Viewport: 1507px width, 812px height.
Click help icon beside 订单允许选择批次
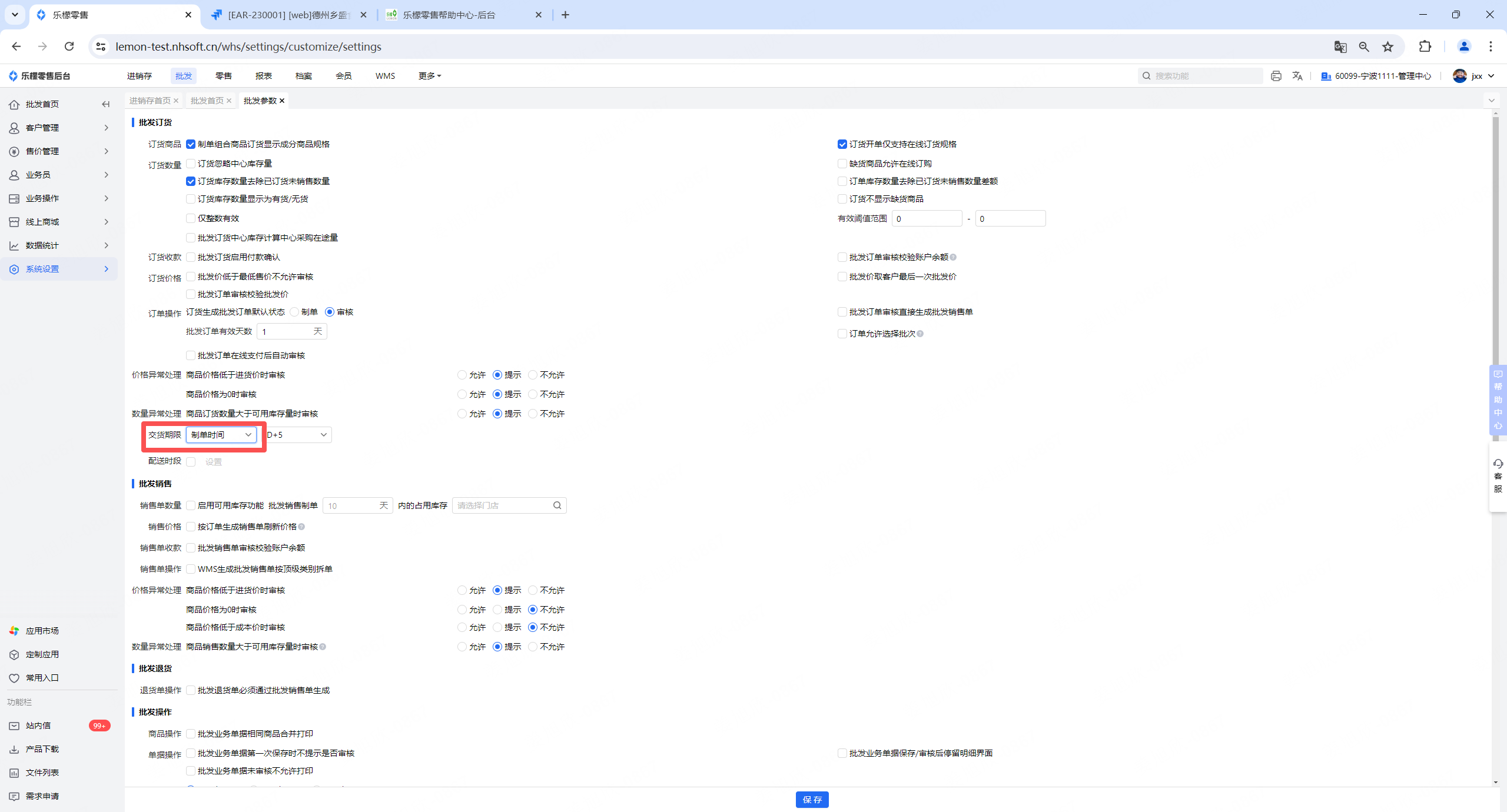[920, 334]
